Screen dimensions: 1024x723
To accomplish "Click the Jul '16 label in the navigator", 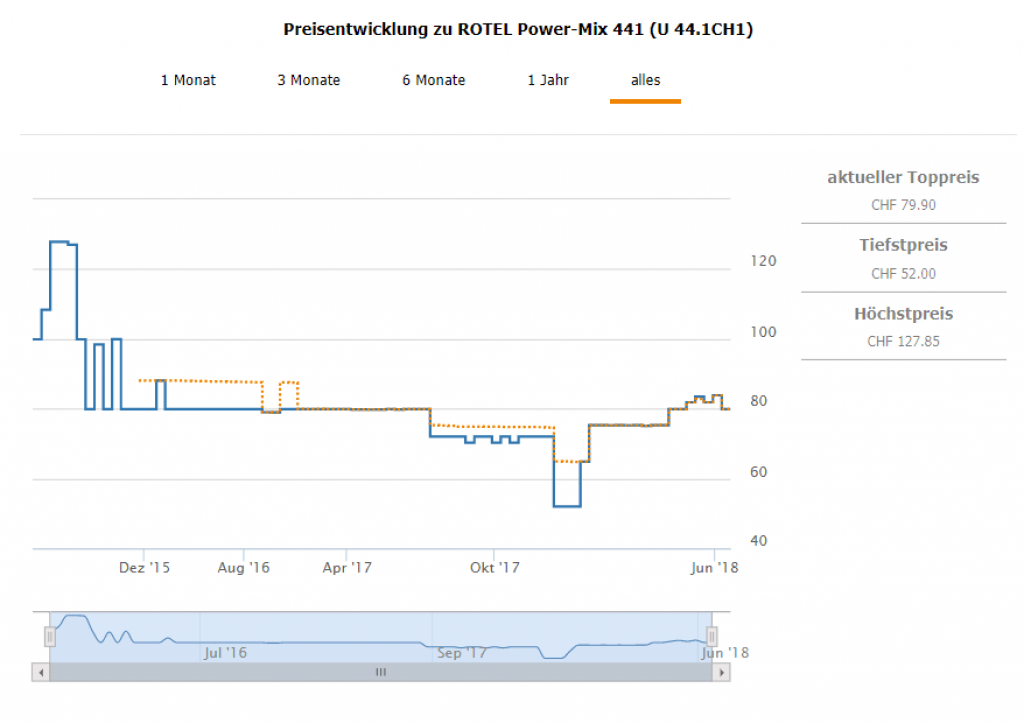I will coord(225,653).
